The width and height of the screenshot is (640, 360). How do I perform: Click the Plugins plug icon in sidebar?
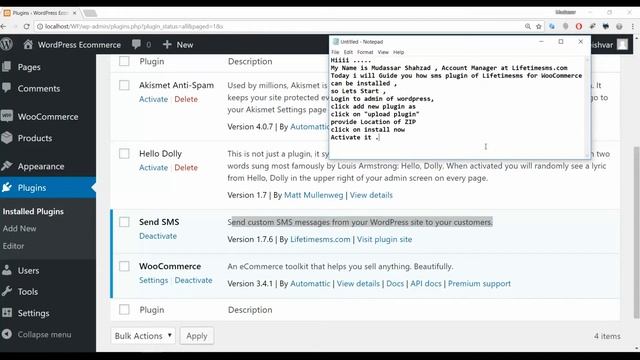point(7,187)
